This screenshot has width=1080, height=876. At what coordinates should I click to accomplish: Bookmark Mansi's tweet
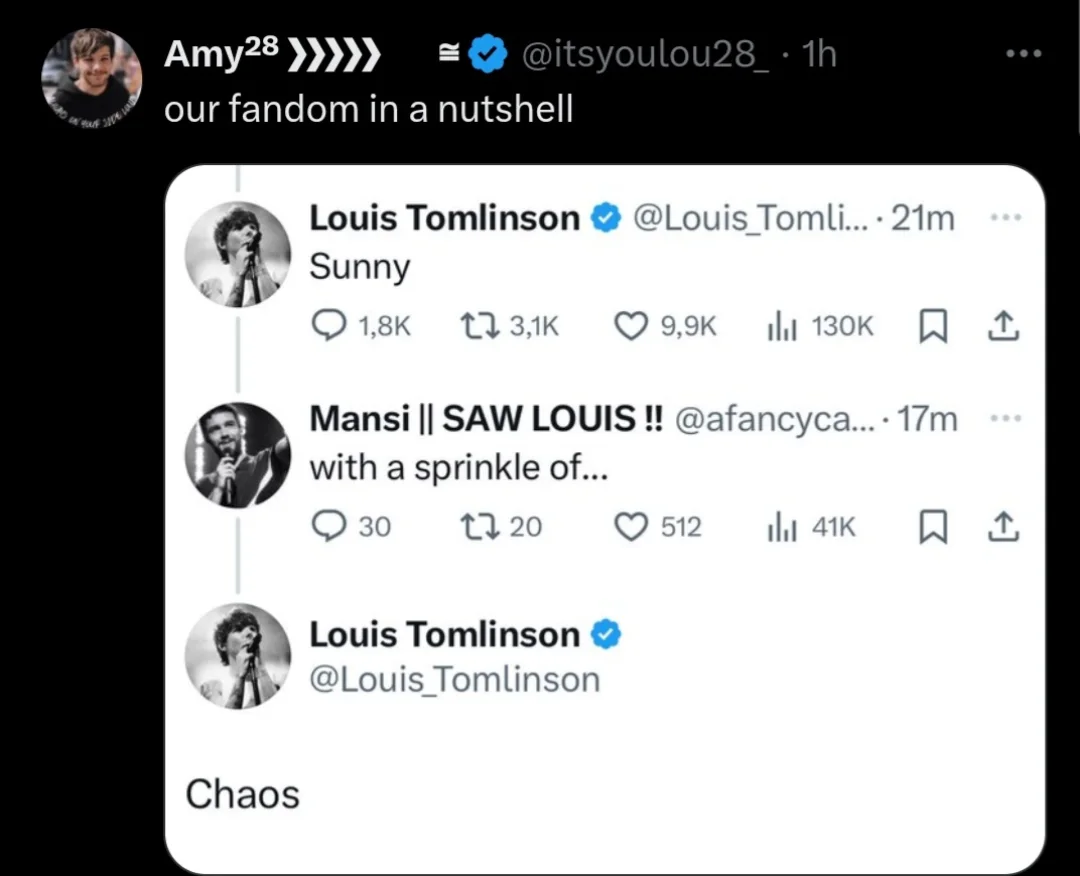933,527
